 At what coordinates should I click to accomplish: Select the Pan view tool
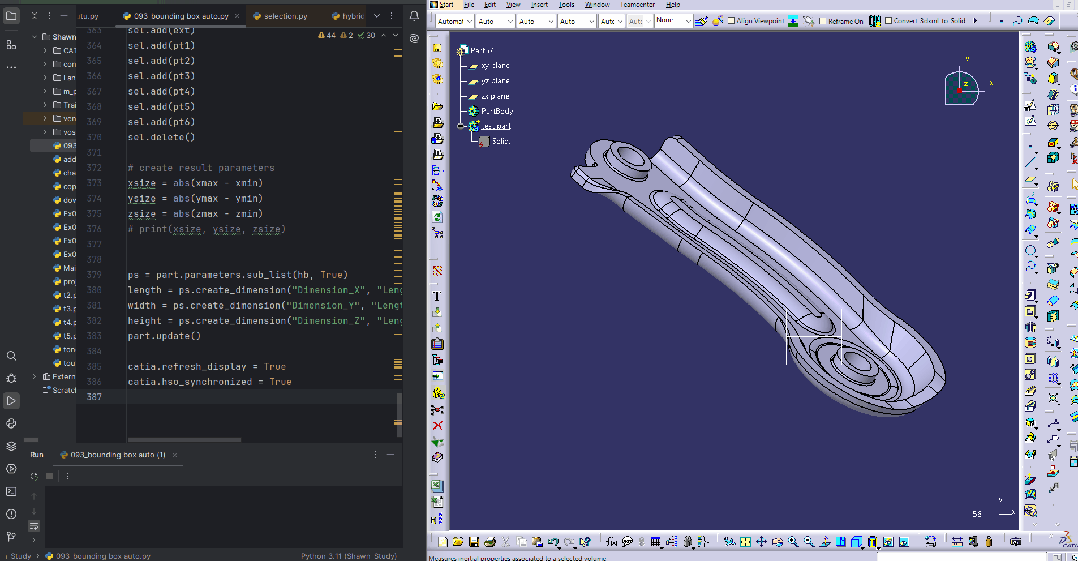click(762, 542)
